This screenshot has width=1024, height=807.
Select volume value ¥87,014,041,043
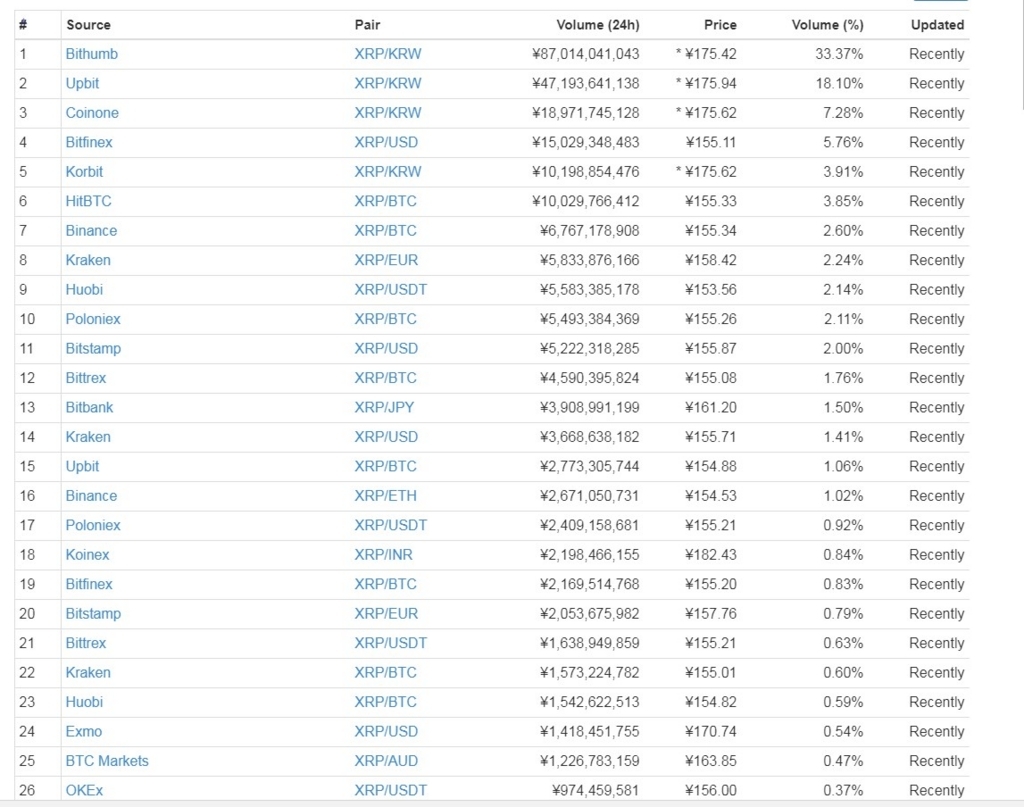pos(586,54)
